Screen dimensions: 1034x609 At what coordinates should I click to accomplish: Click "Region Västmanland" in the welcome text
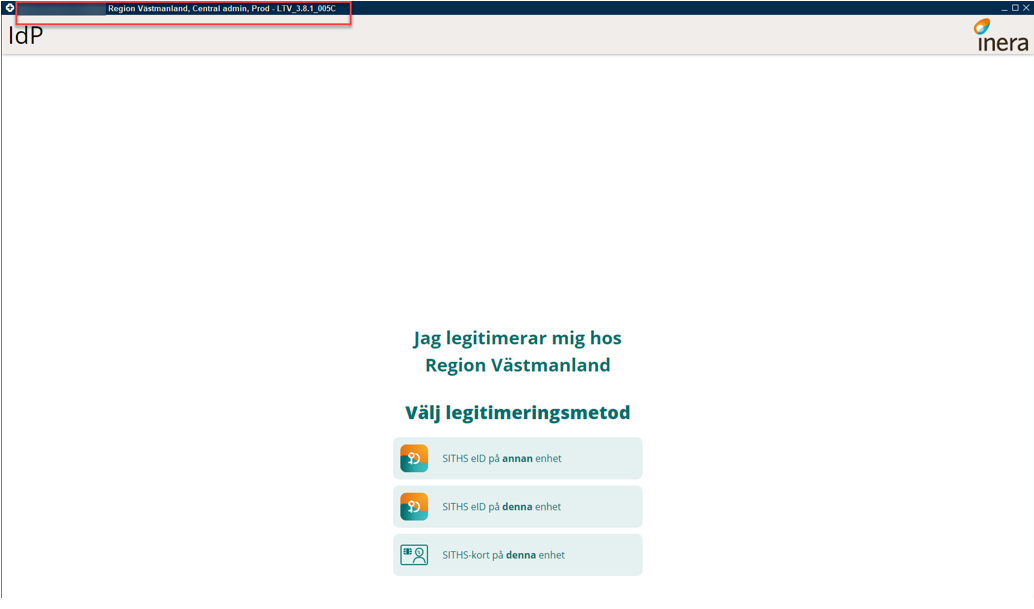[517, 365]
